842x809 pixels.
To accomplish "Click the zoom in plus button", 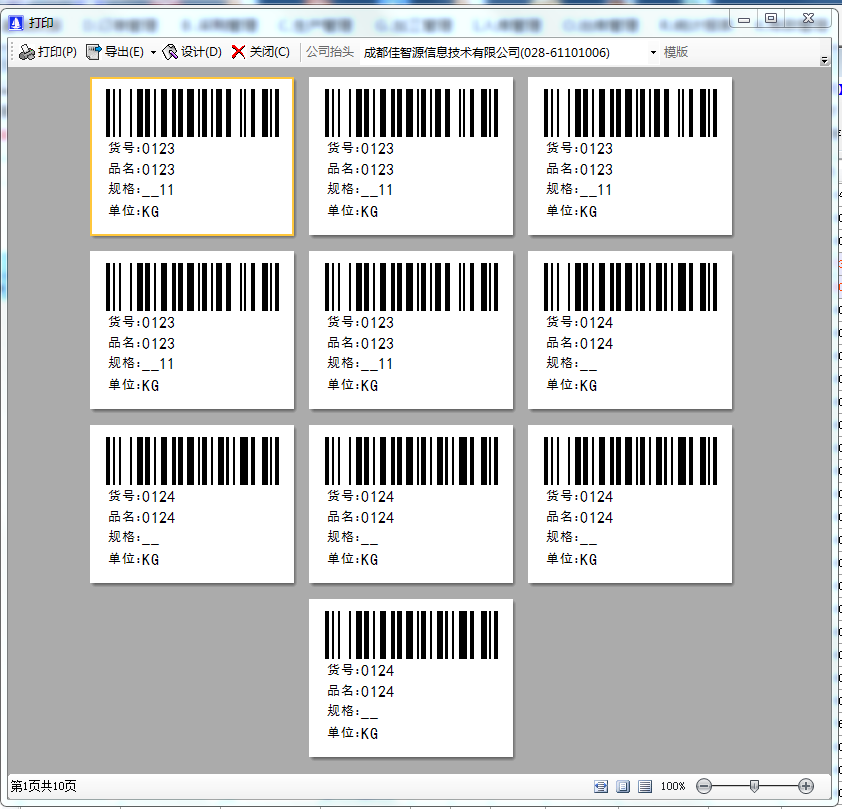I will 806,786.
